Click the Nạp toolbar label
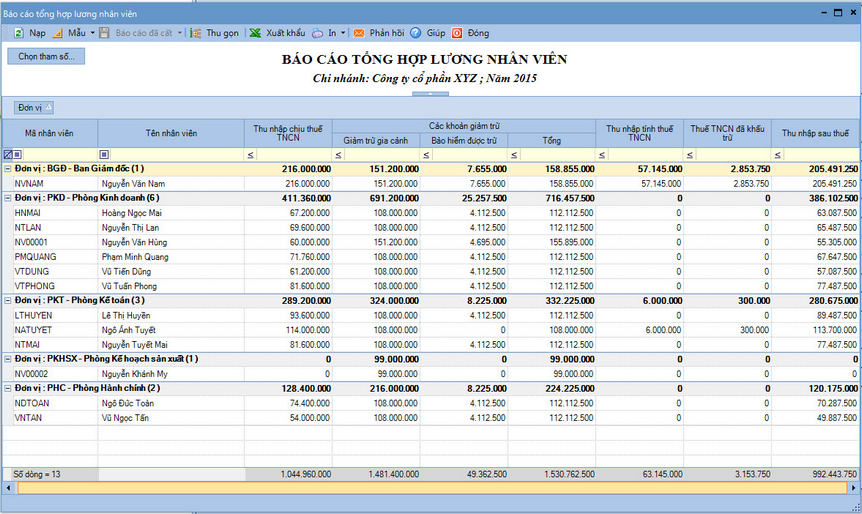 (37, 33)
